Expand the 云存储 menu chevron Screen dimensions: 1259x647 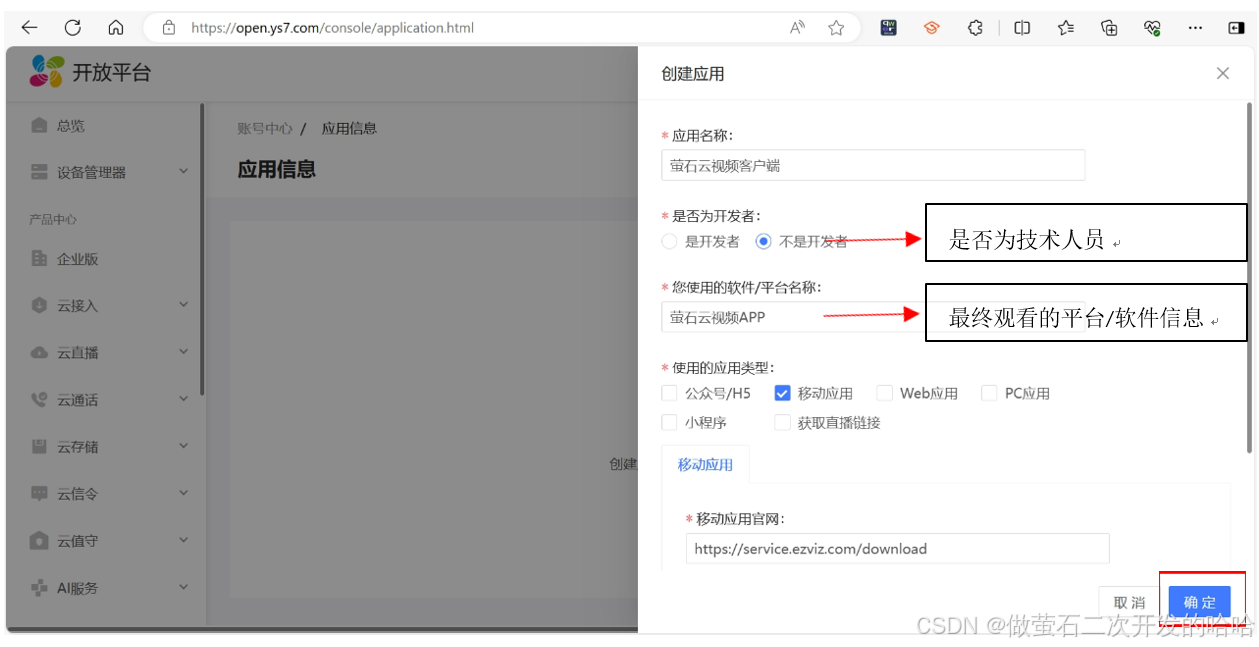tap(183, 446)
